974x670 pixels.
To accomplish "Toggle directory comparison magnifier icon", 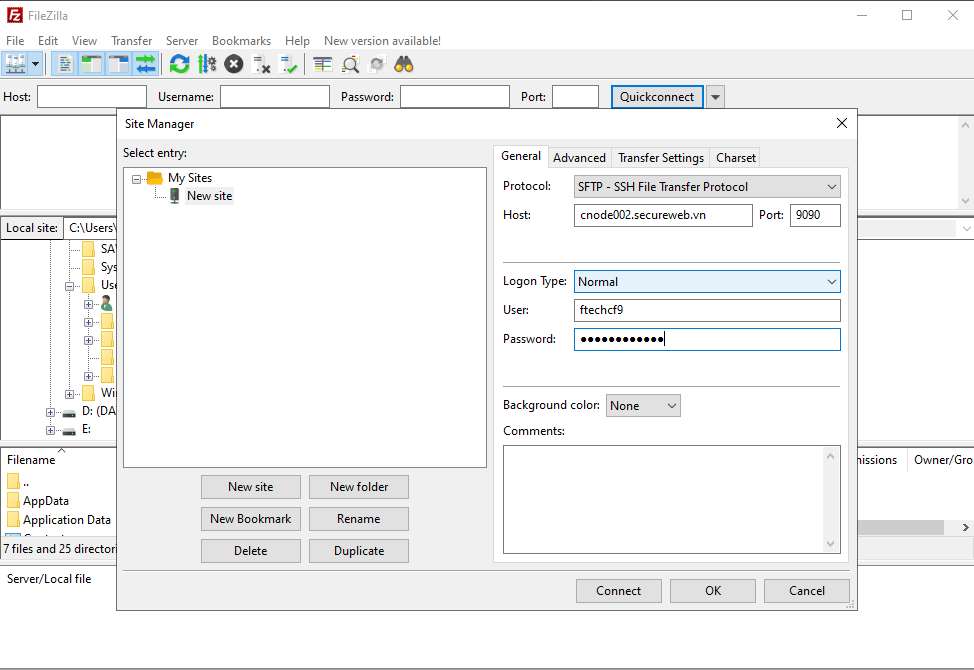I will (350, 64).
